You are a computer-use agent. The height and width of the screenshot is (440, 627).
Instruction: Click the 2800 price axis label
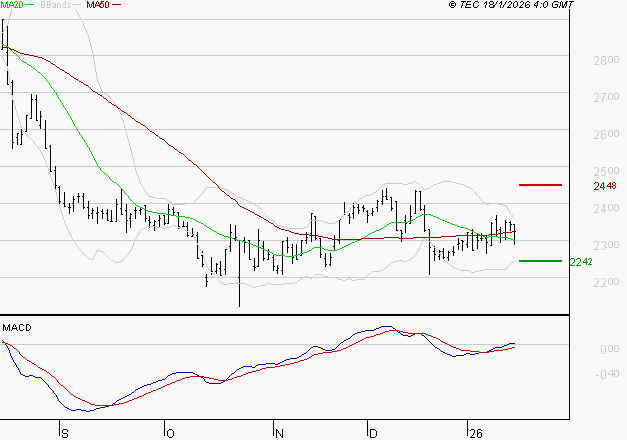[x=606, y=60]
